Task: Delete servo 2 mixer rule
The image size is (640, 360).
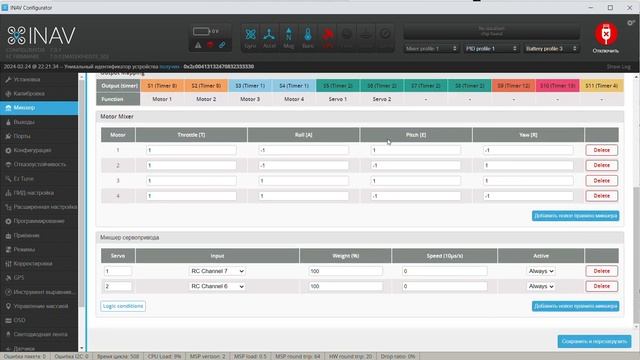Action: (x=602, y=287)
